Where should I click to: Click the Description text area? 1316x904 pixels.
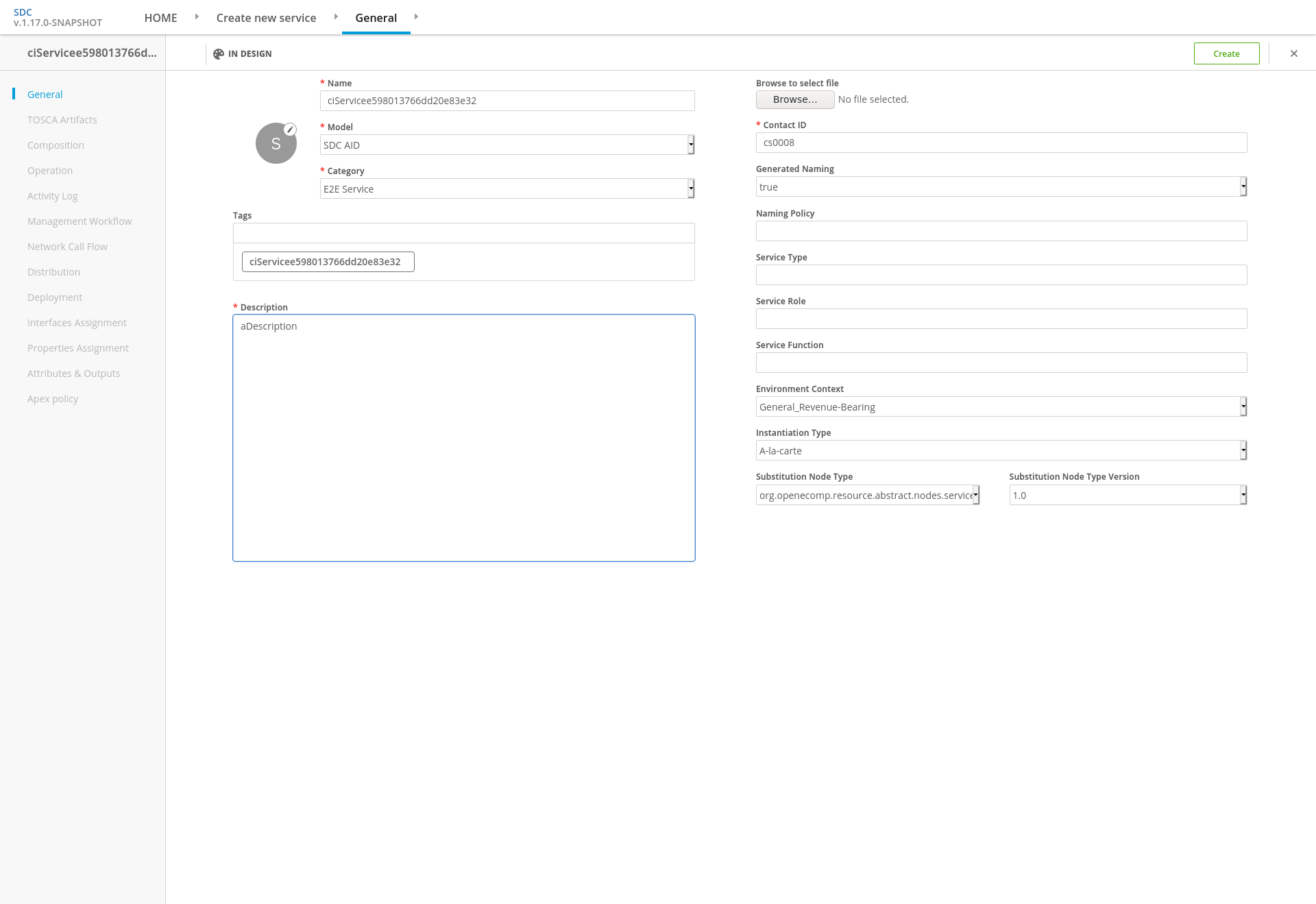(464, 438)
